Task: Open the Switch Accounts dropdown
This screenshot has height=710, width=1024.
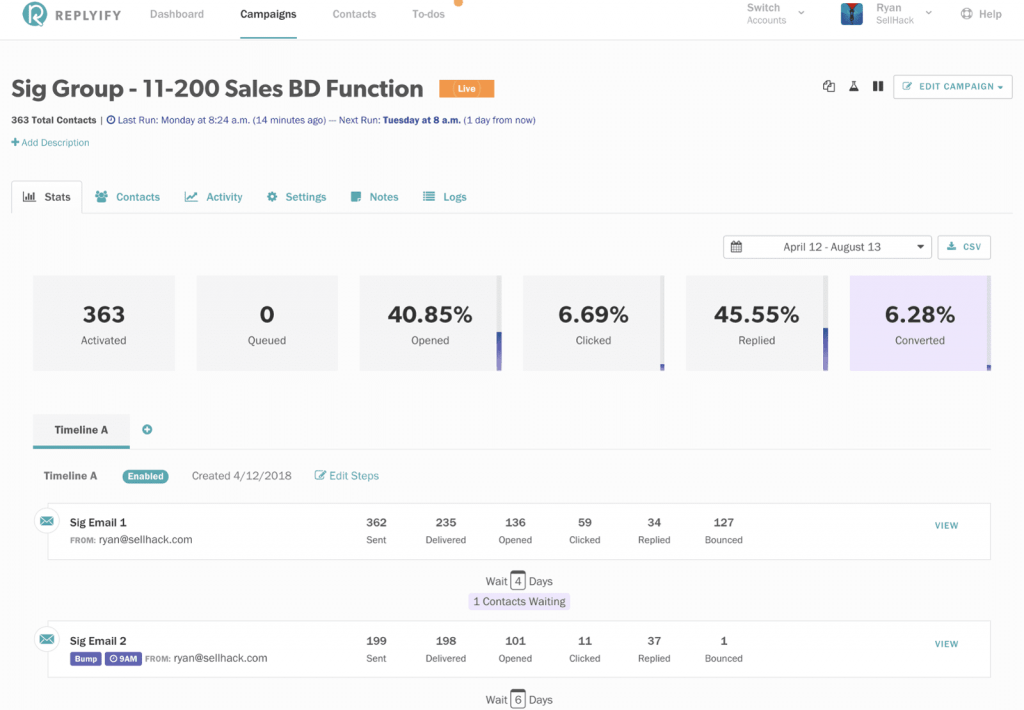Action: pos(775,14)
